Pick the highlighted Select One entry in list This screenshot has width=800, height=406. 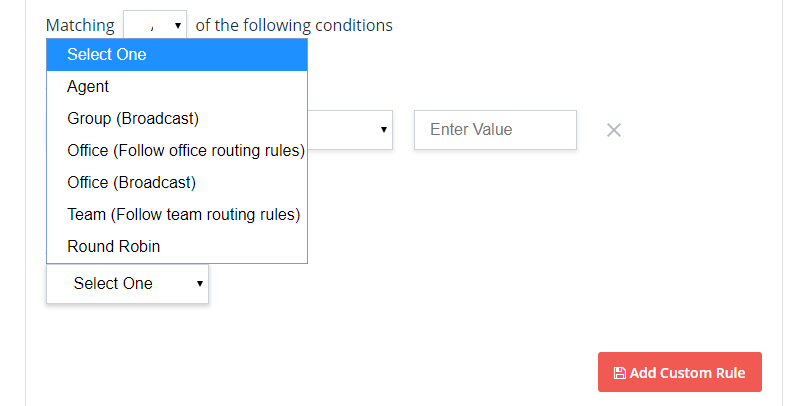pyautogui.click(x=177, y=55)
